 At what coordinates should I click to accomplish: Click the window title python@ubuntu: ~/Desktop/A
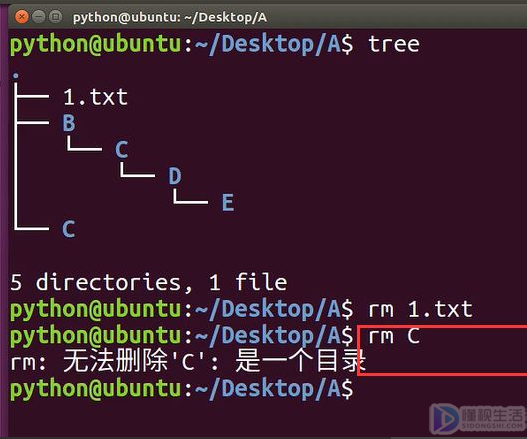click(170, 17)
